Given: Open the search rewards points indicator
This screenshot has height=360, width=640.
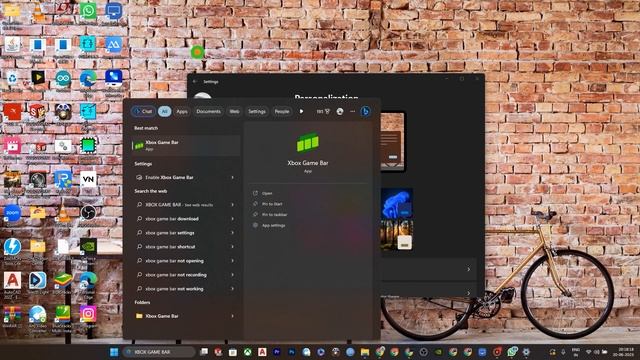Looking at the screenshot, I should (323, 111).
